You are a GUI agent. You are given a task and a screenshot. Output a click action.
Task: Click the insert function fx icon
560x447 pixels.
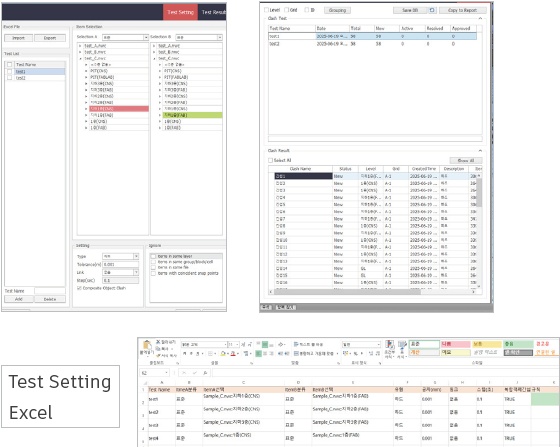[205, 373]
